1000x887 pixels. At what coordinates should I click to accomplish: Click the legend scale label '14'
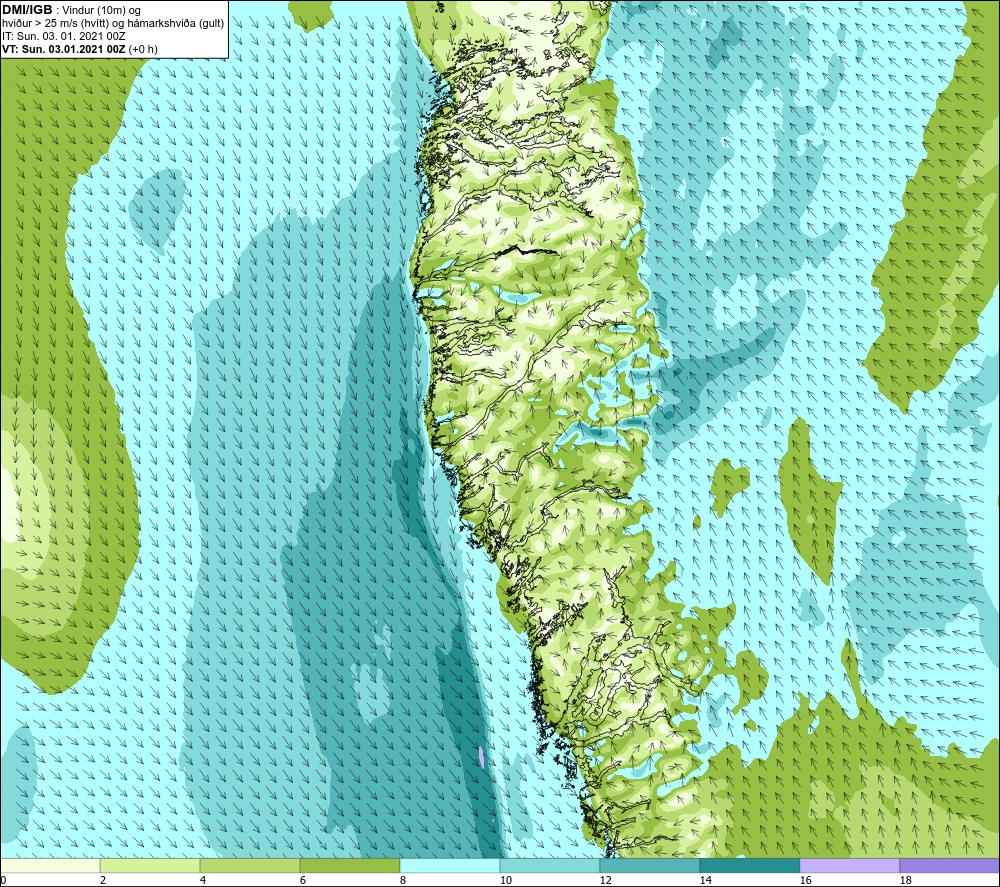click(705, 881)
